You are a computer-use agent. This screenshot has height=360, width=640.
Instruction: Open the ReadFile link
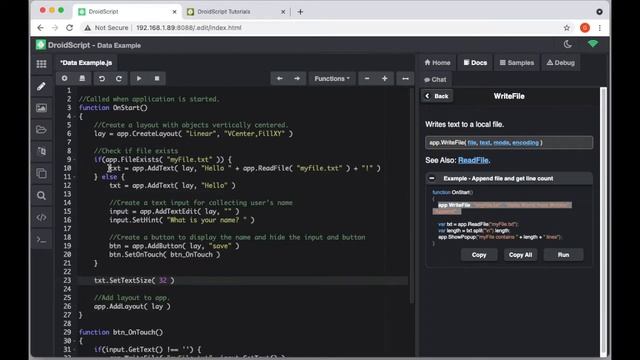click(x=473, y=160)
